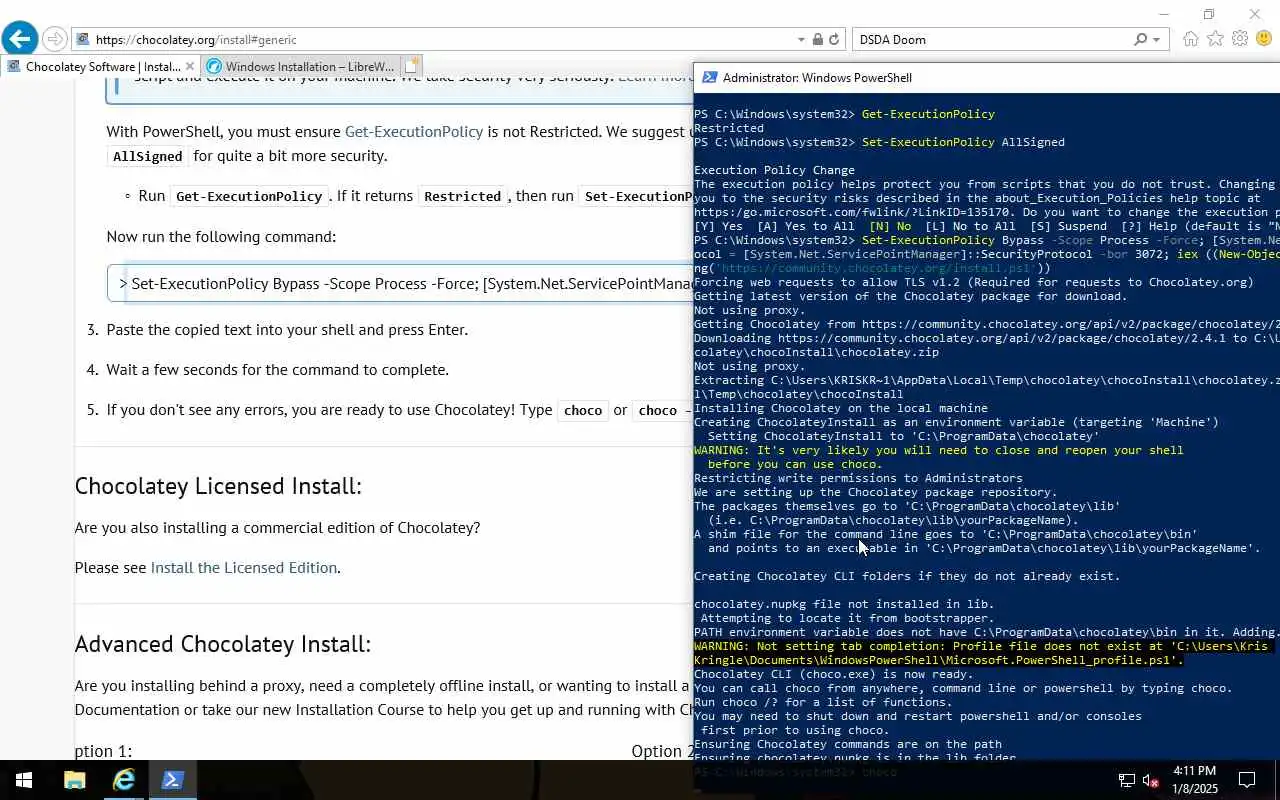Viewport: 1280px width, 800px height.
Task: Open a new browser tab
Action: 411,67
